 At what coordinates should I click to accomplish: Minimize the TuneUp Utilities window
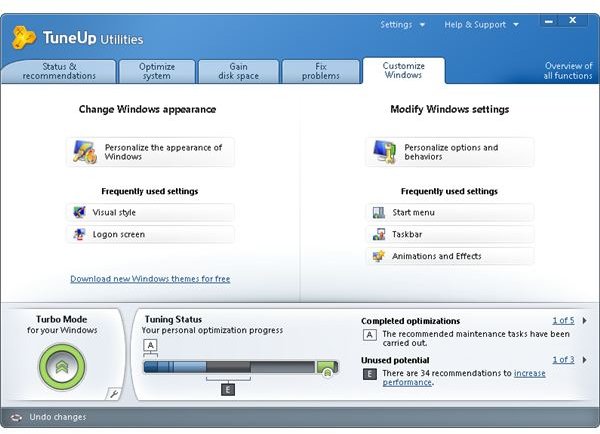(x=549, y=21)
